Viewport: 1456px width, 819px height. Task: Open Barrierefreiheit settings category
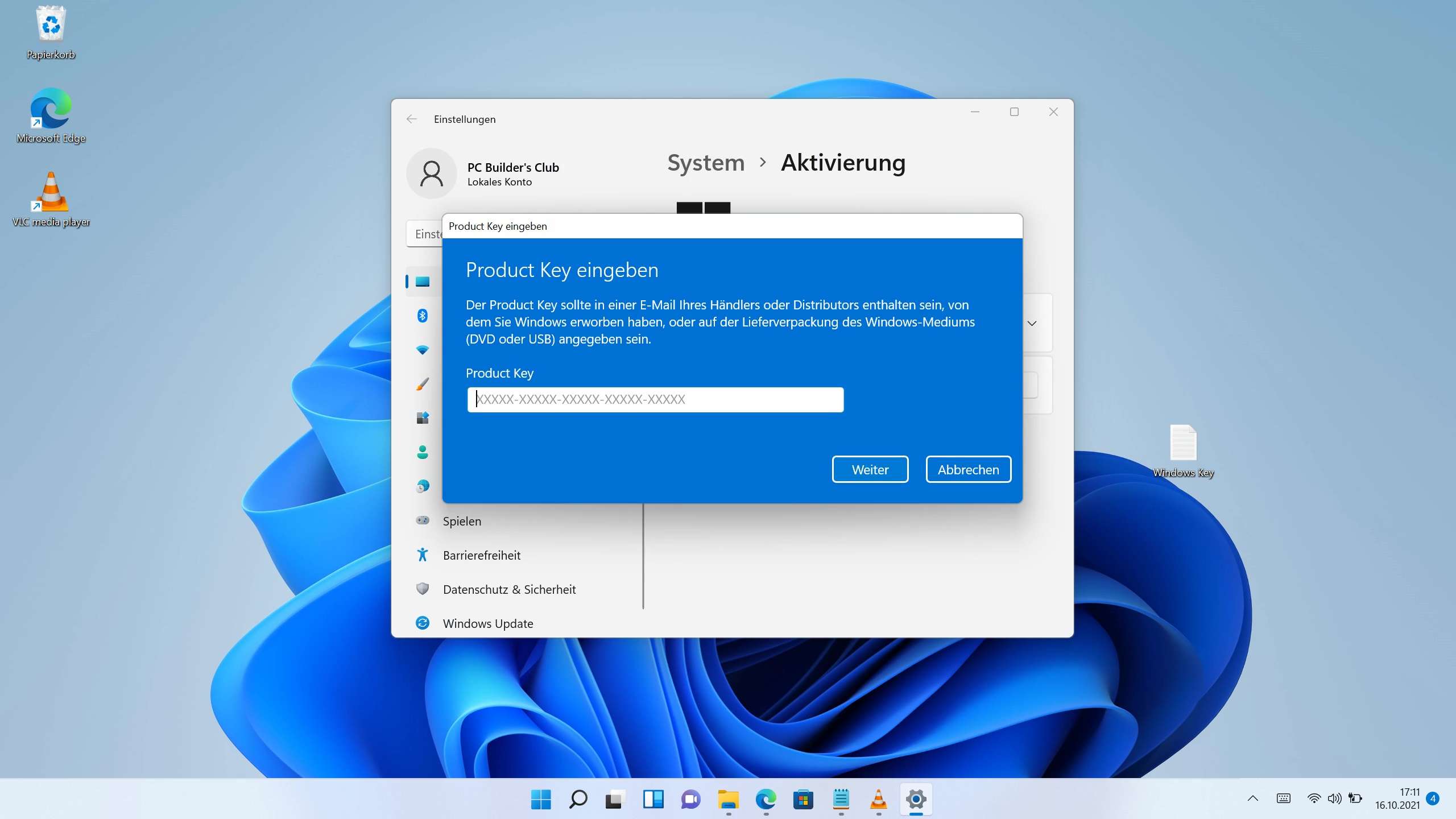[481, 555]
